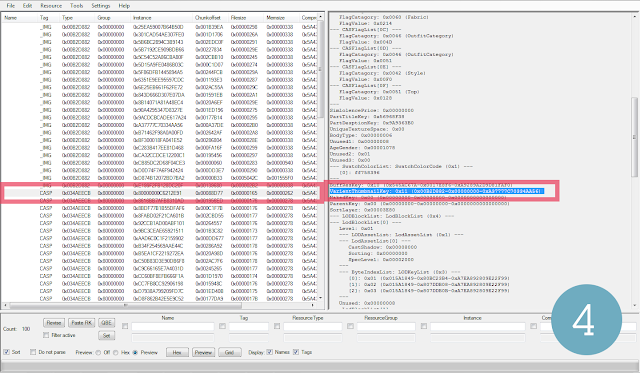The width and height of the screenshot is (640, 373).
Task: Check the Do not parse option
Action: point(33,352)
